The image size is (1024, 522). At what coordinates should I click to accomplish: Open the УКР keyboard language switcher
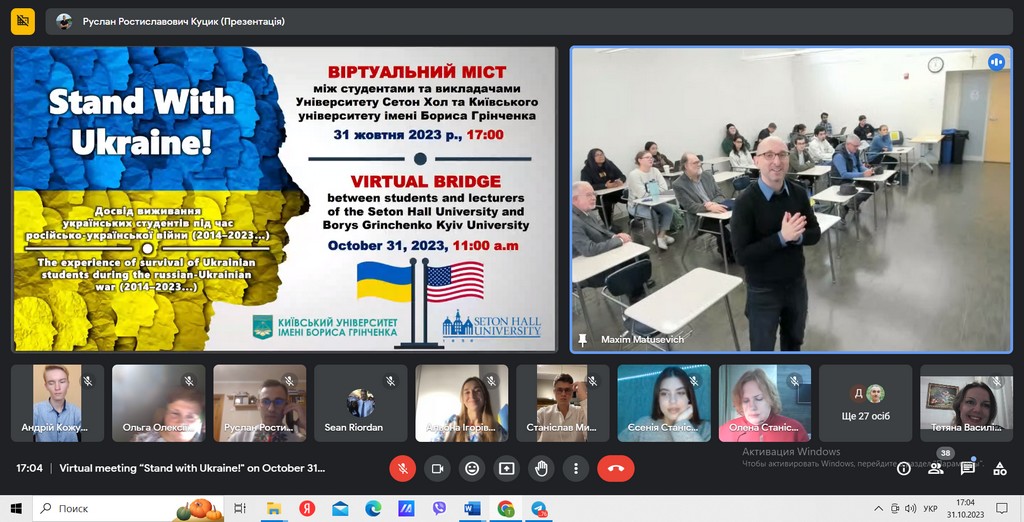(930, 508)
